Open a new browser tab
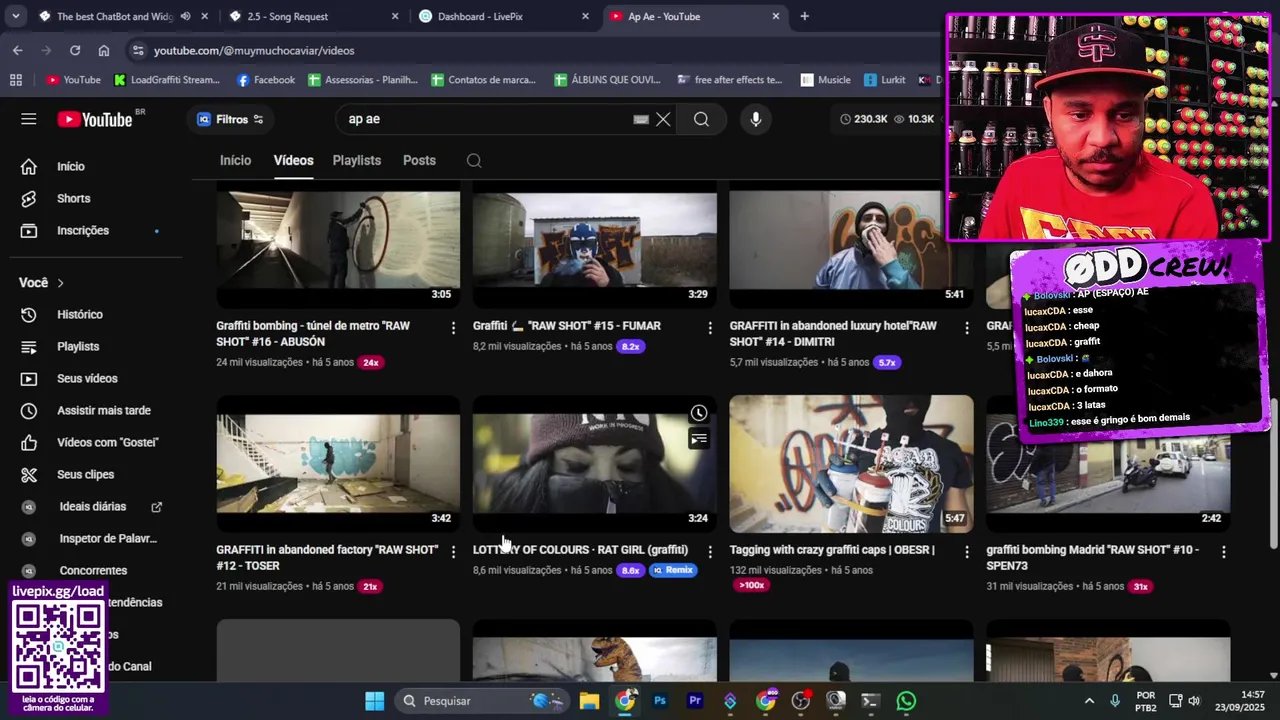This screenshot has height=720, width=1280. click(x=804, y=16)
